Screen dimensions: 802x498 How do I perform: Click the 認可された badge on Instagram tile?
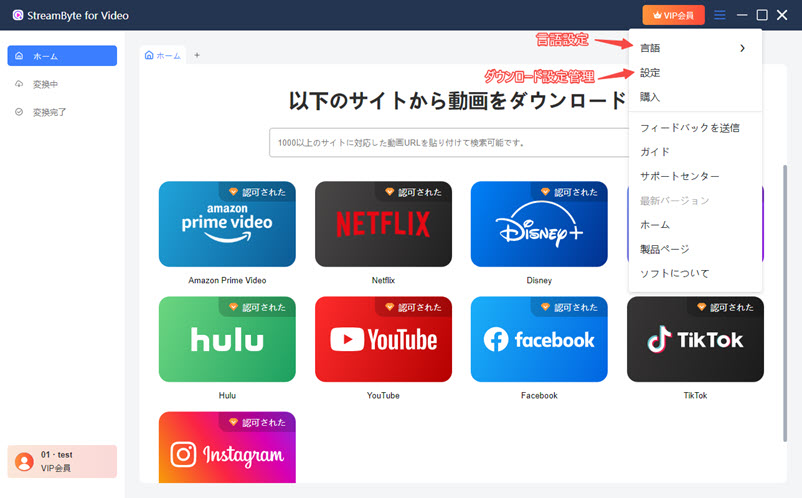[257, 422]
